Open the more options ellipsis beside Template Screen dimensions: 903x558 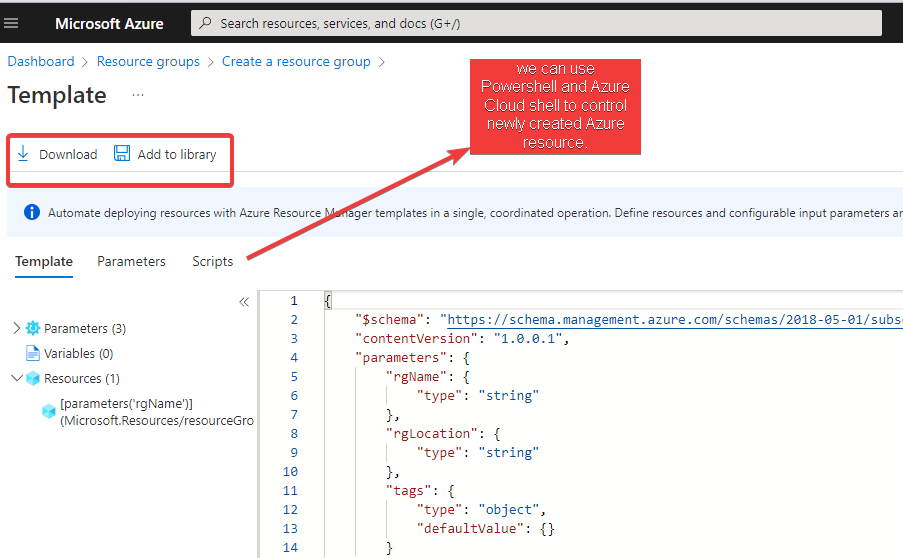click(138, 95)
